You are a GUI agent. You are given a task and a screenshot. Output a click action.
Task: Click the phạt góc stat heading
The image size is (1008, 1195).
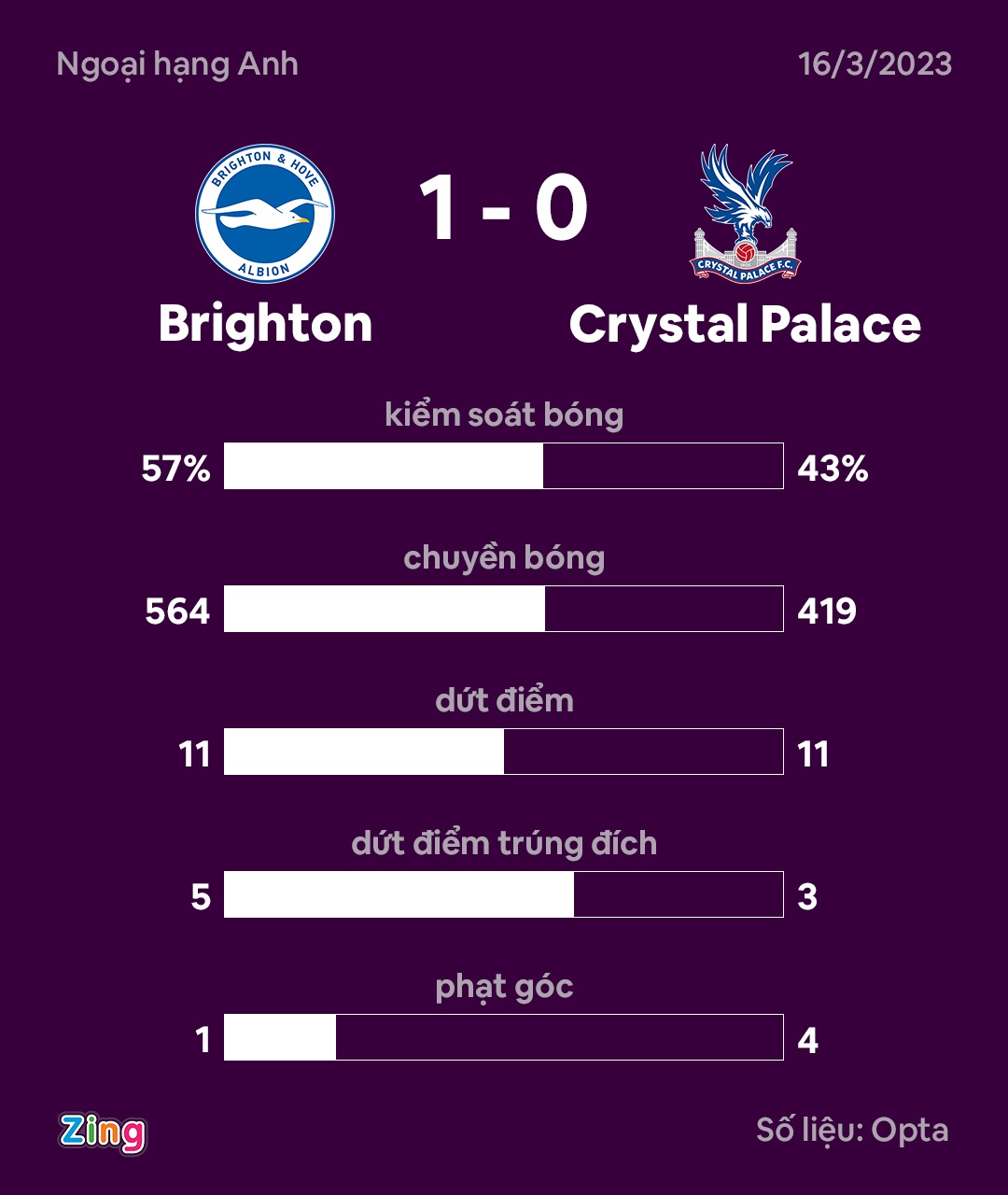click(504, 987)
